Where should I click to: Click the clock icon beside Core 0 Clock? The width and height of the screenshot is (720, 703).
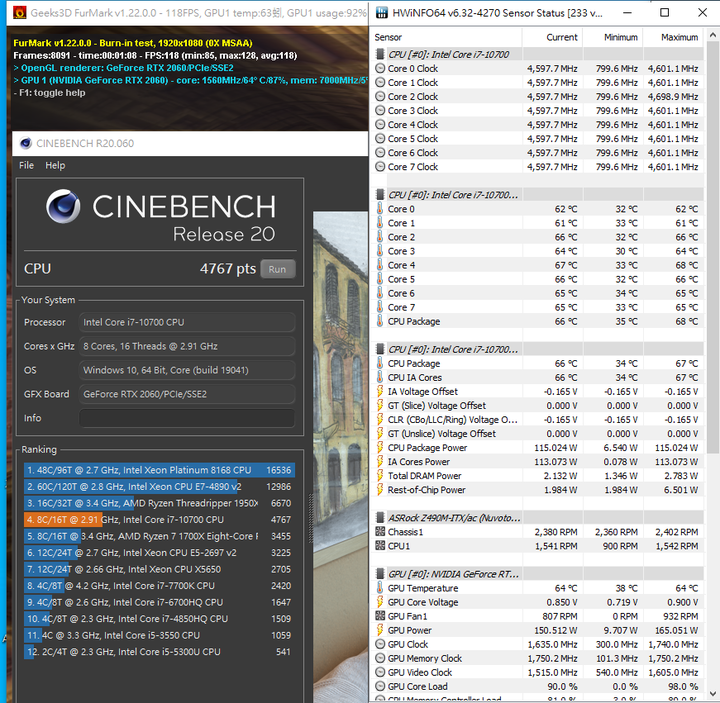(x=380, y=68)
